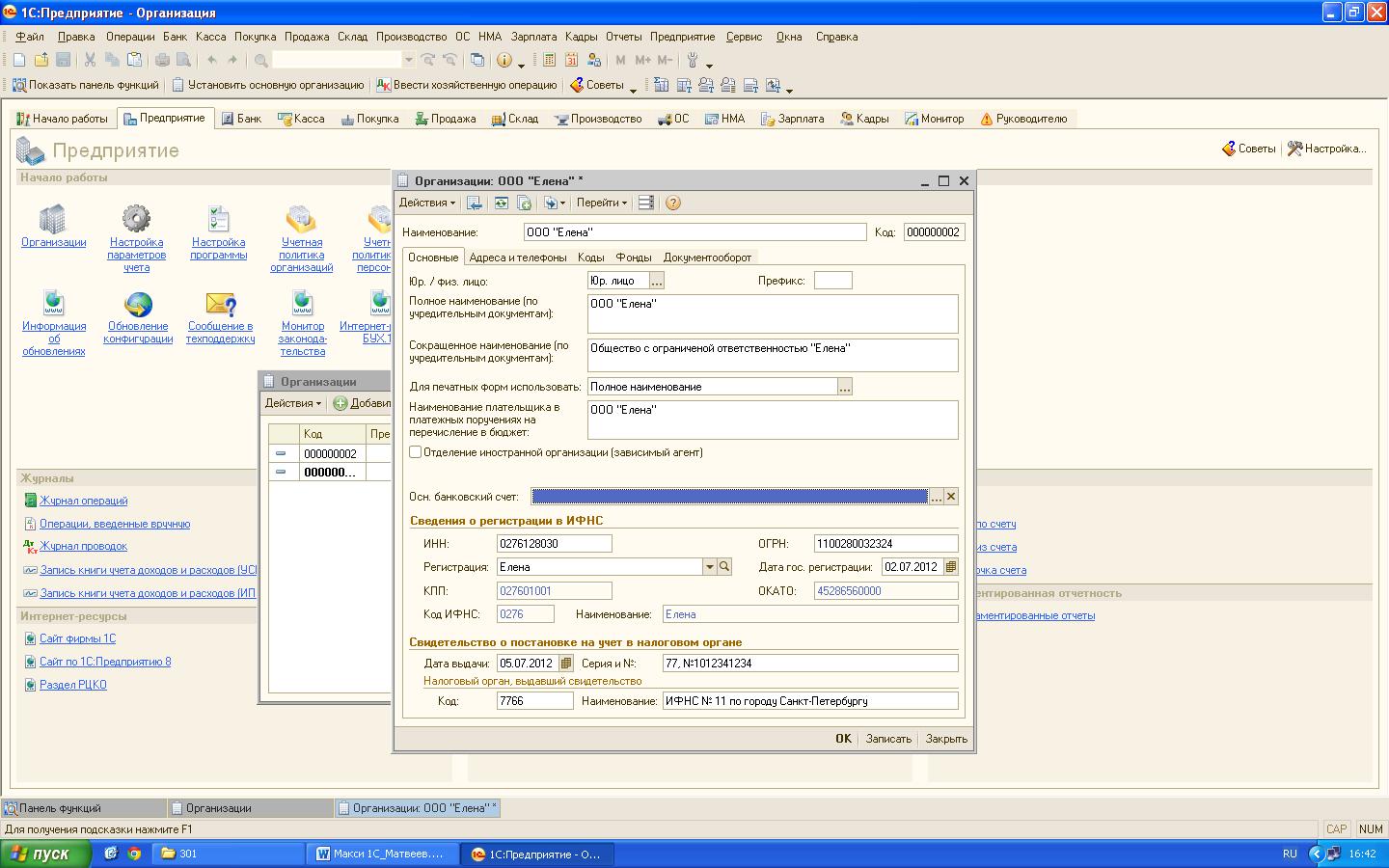
Task: Open the Банк function panel tab
Action: pyautogui.click(x=241, y=119)
